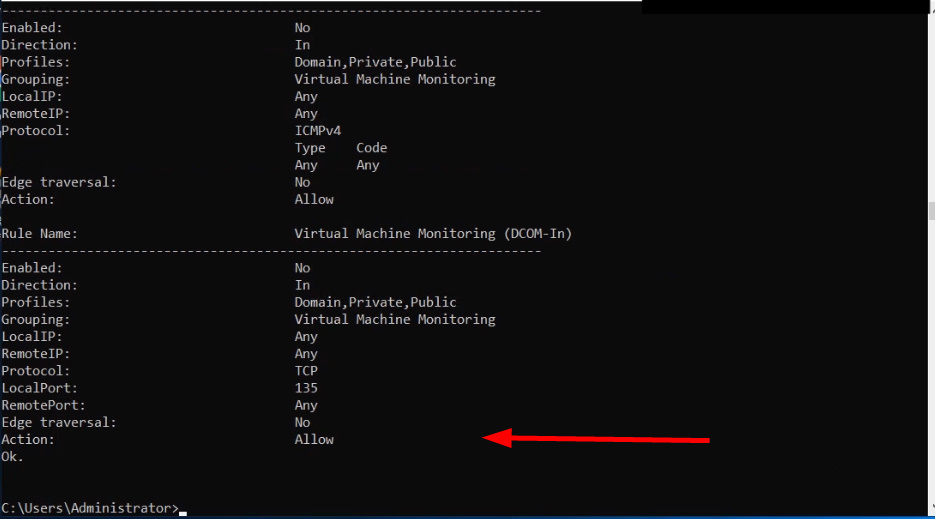This screenshot has height=519, width=935.
Task: Select 'Domain,Private,Public' profiles of the DCOM-In rule
Action: pyautogui.click(x=376, y=302)
